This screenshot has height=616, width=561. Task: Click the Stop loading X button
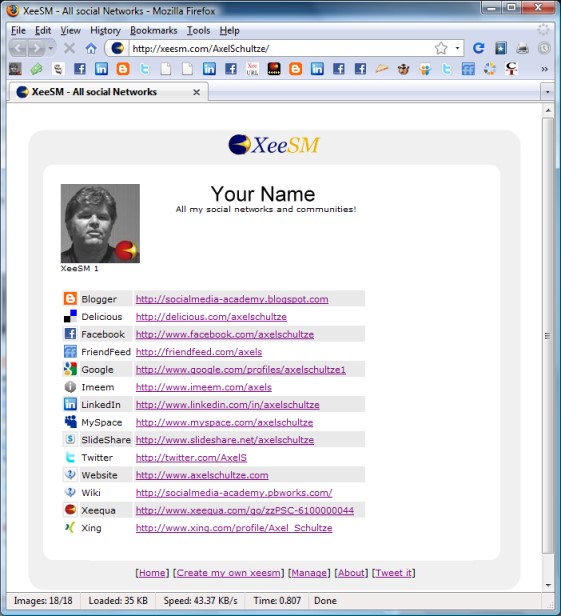(x=69, y=48)
